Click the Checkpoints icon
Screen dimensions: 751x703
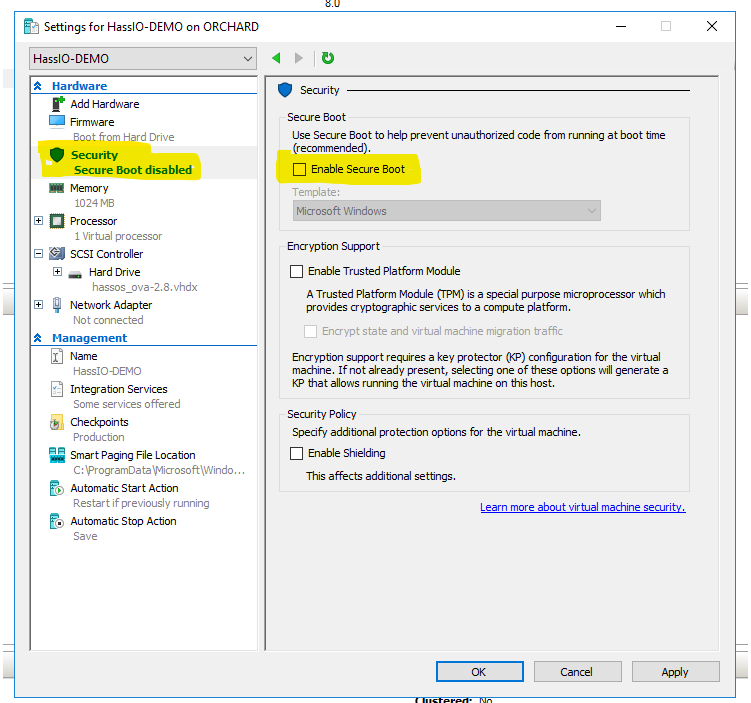[57, 422]
